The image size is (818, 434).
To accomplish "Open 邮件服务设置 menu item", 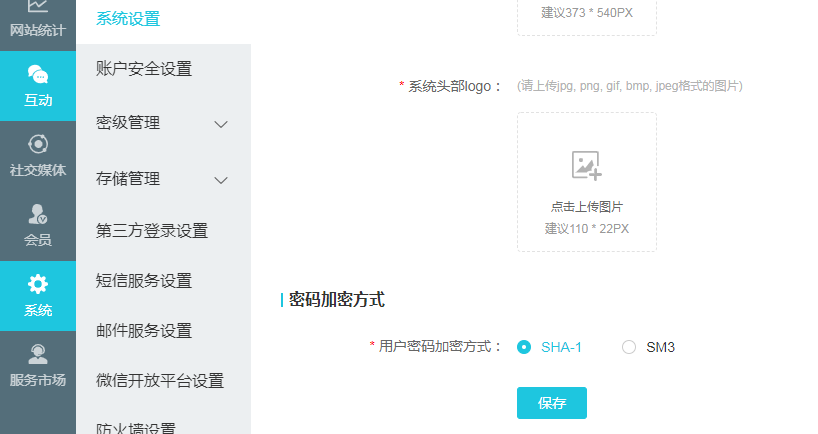I will tap(144, 331).
